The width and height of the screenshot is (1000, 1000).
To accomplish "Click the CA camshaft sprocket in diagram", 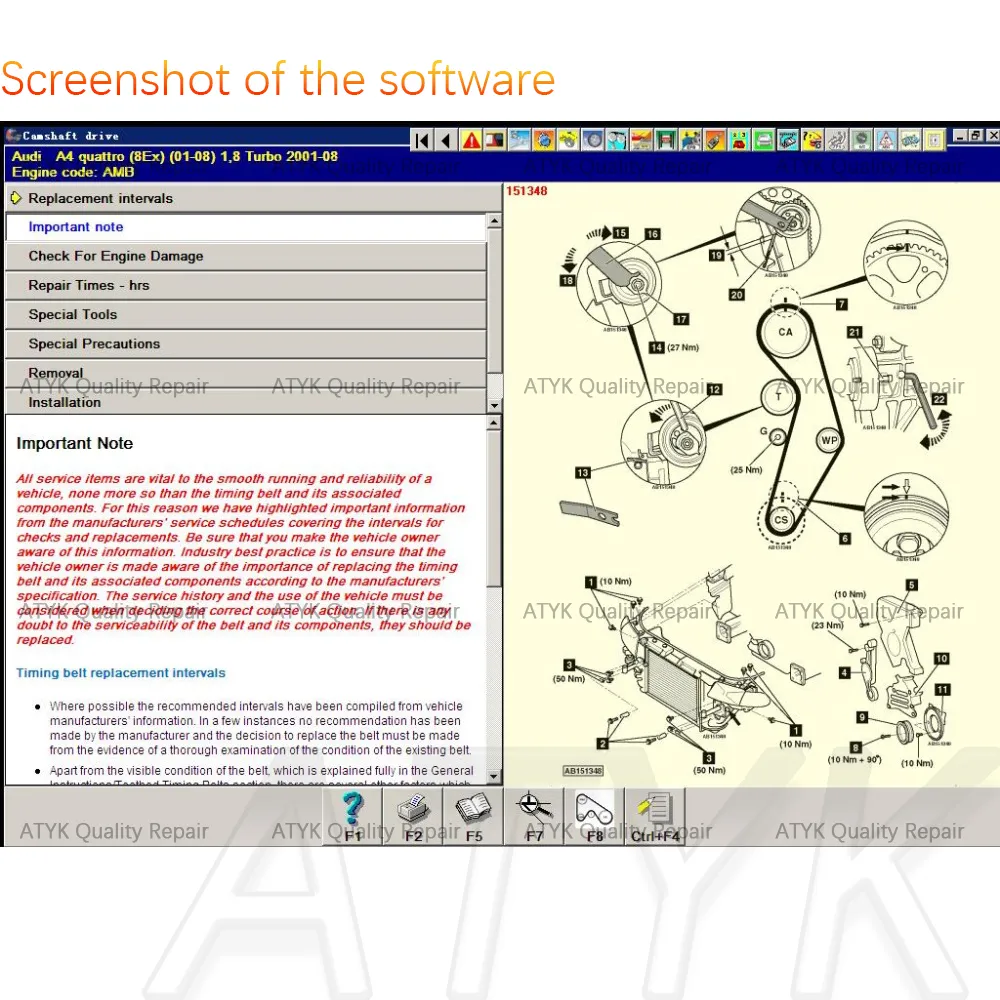I will point(785,332).
